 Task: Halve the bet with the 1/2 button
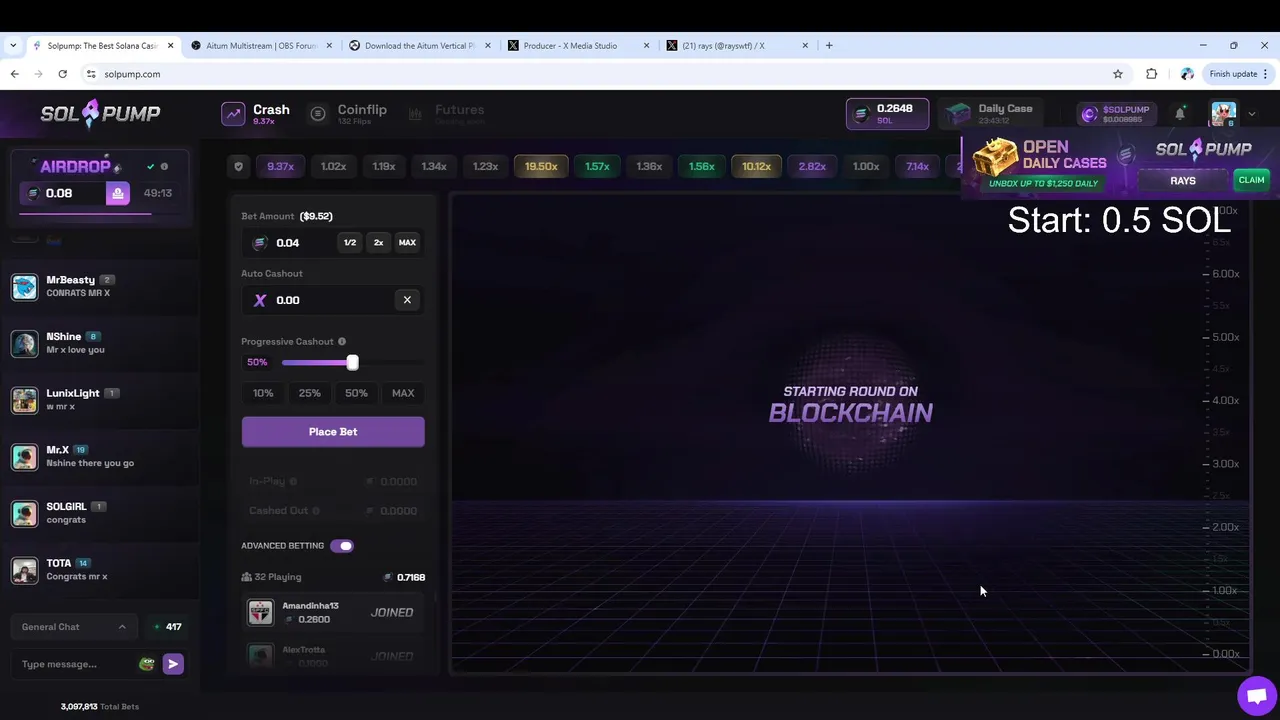[x=350, y=242]
